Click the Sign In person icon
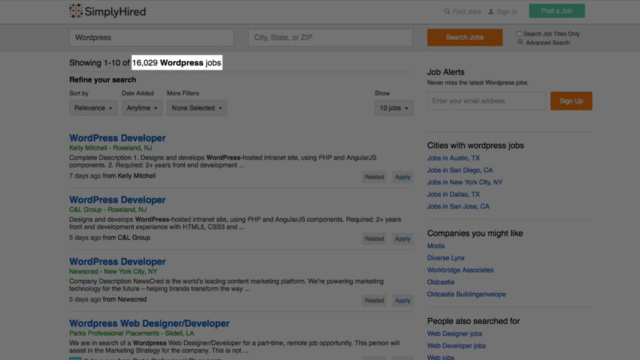The width and height of the screenshot is (640, 360). tap(491, 11)
